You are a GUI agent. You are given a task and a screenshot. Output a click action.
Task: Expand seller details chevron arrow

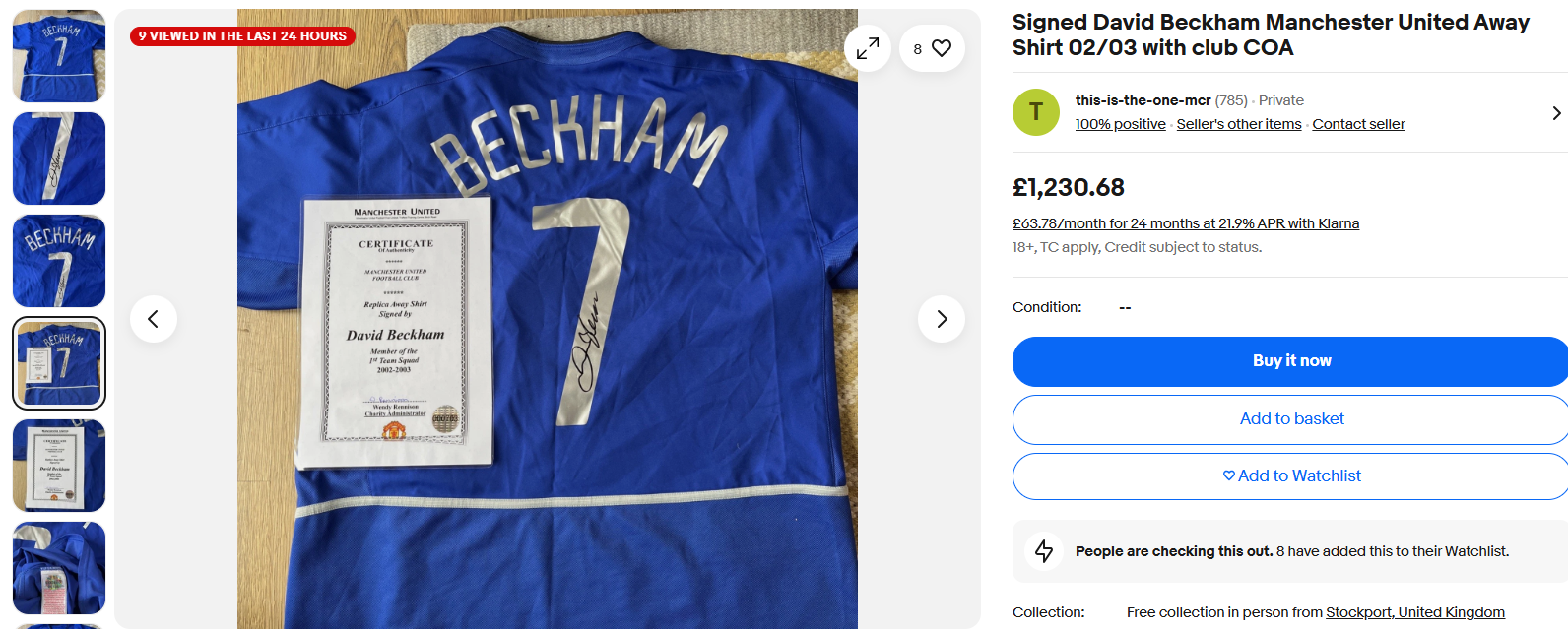pyautogui.click(x=1556, y=113)
